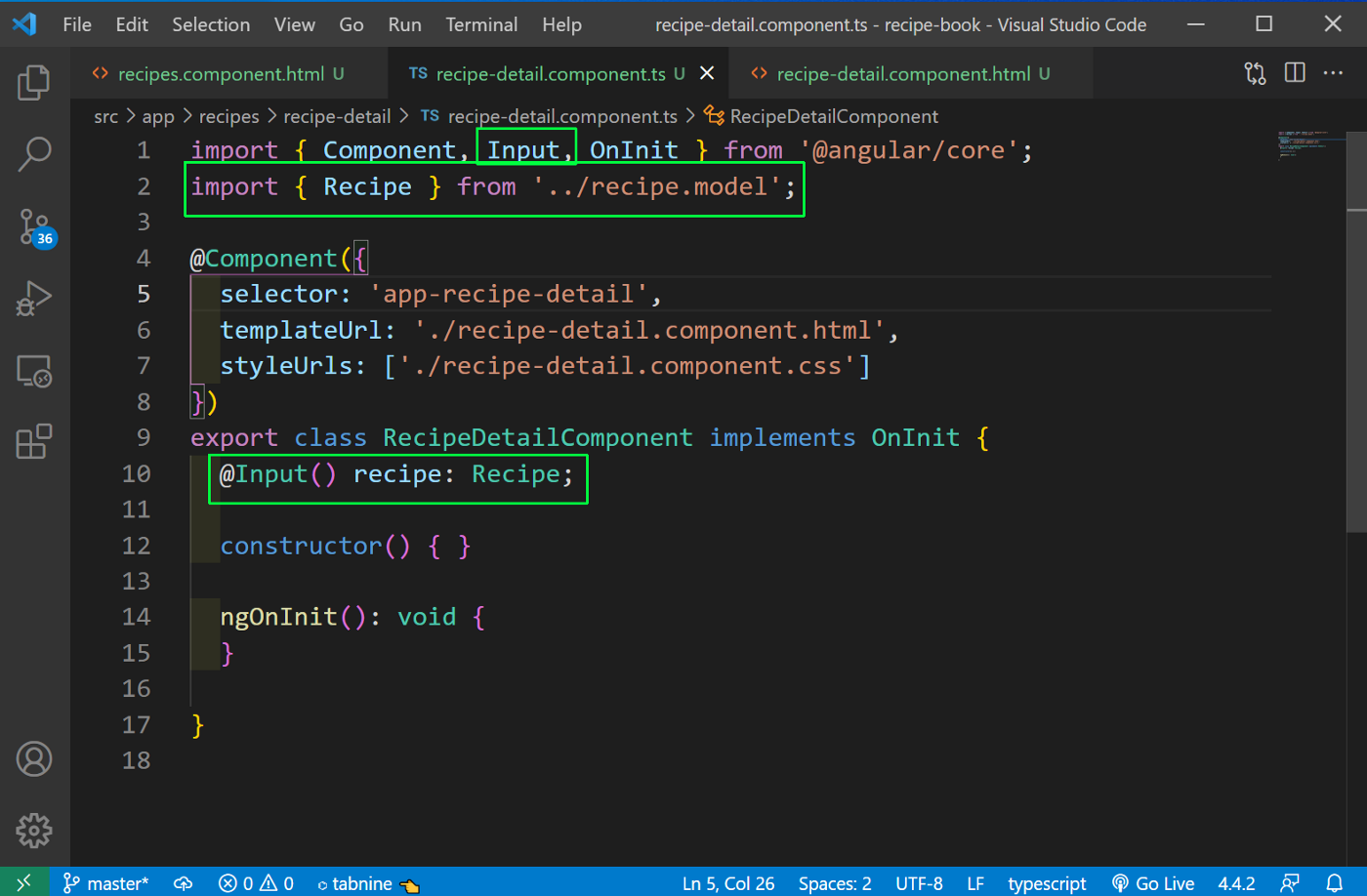Open the Terminal menu
The width and height of the screenshot is (1367, 896).
coord(481,24)
